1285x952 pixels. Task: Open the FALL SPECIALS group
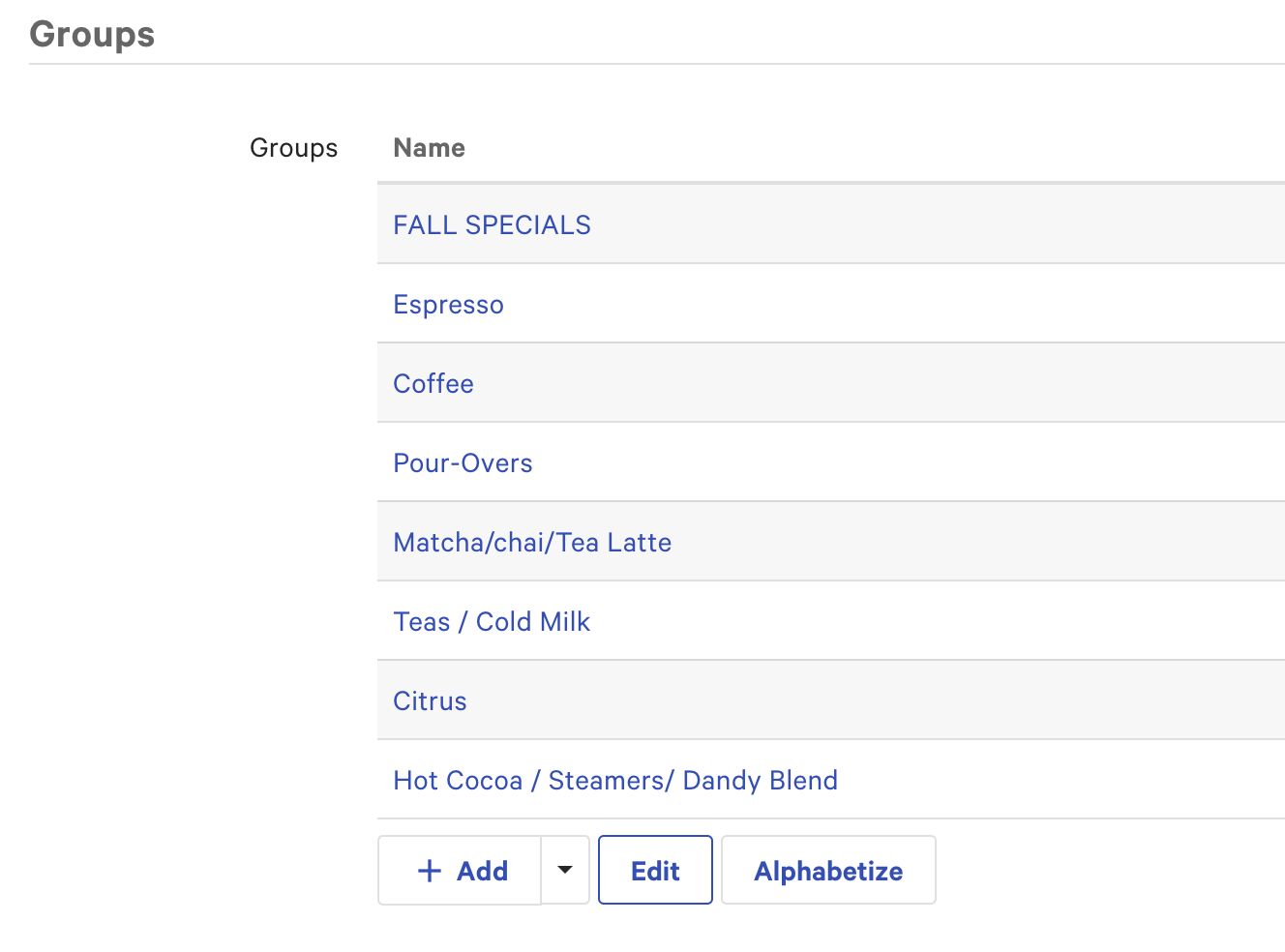(492, 224)
